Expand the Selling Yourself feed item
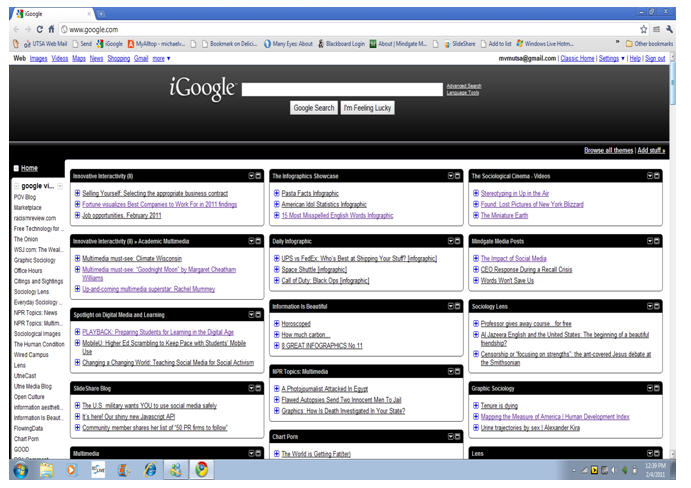 pos(78,193)
